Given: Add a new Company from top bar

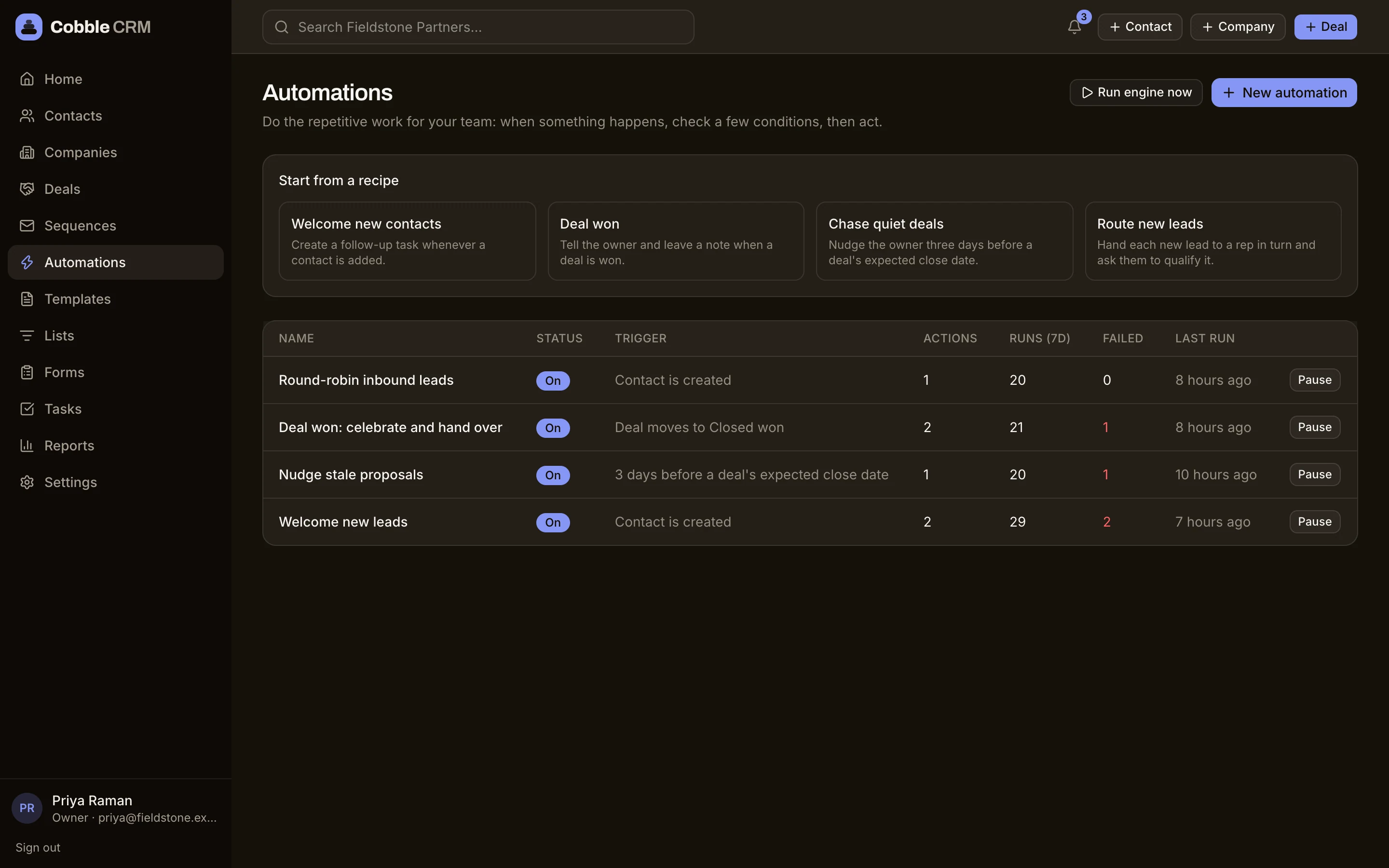Looking at the screenshot, I should click(x=1238, y=27).
